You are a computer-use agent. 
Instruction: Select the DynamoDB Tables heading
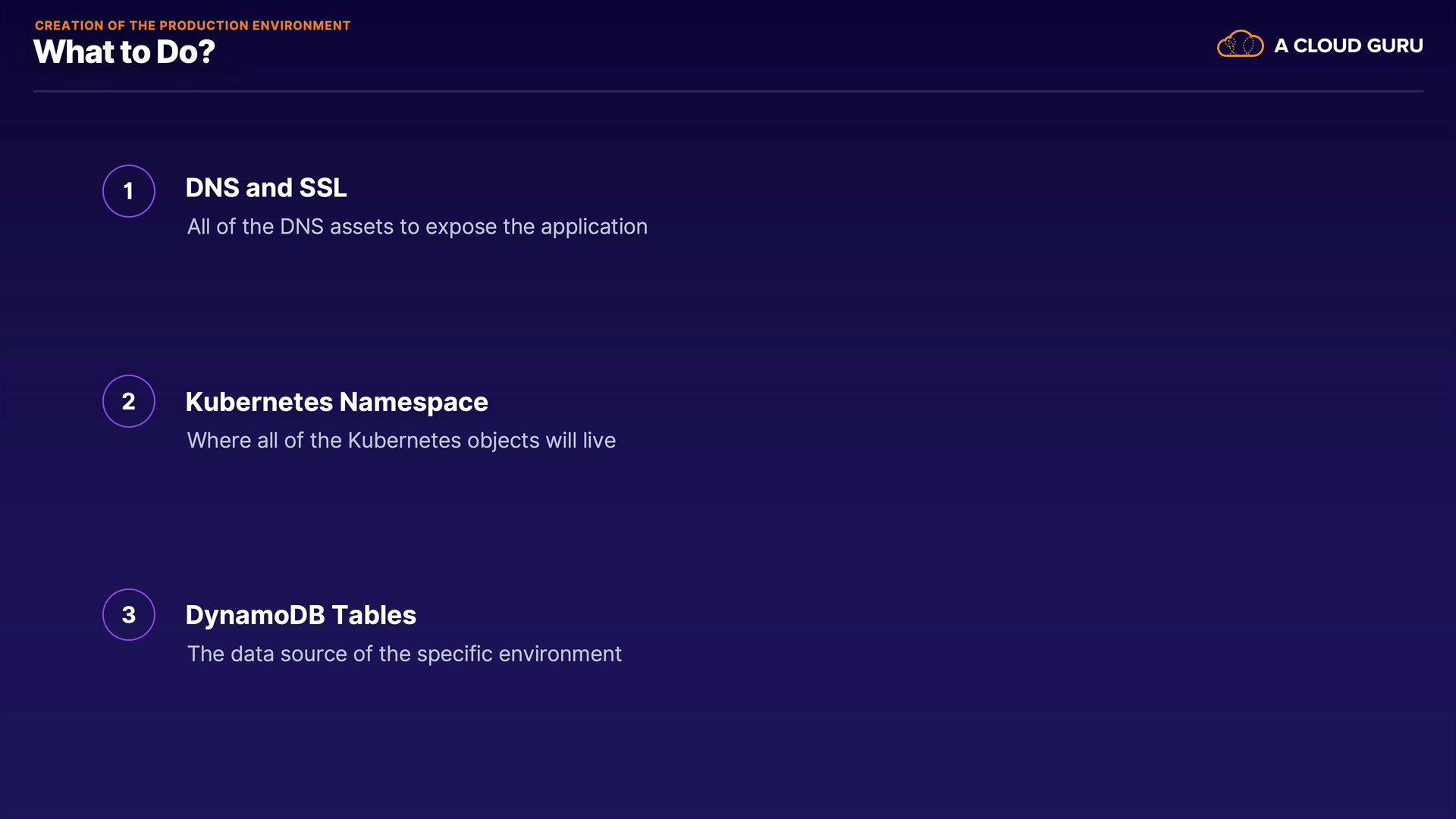click(x=301, y=615)
